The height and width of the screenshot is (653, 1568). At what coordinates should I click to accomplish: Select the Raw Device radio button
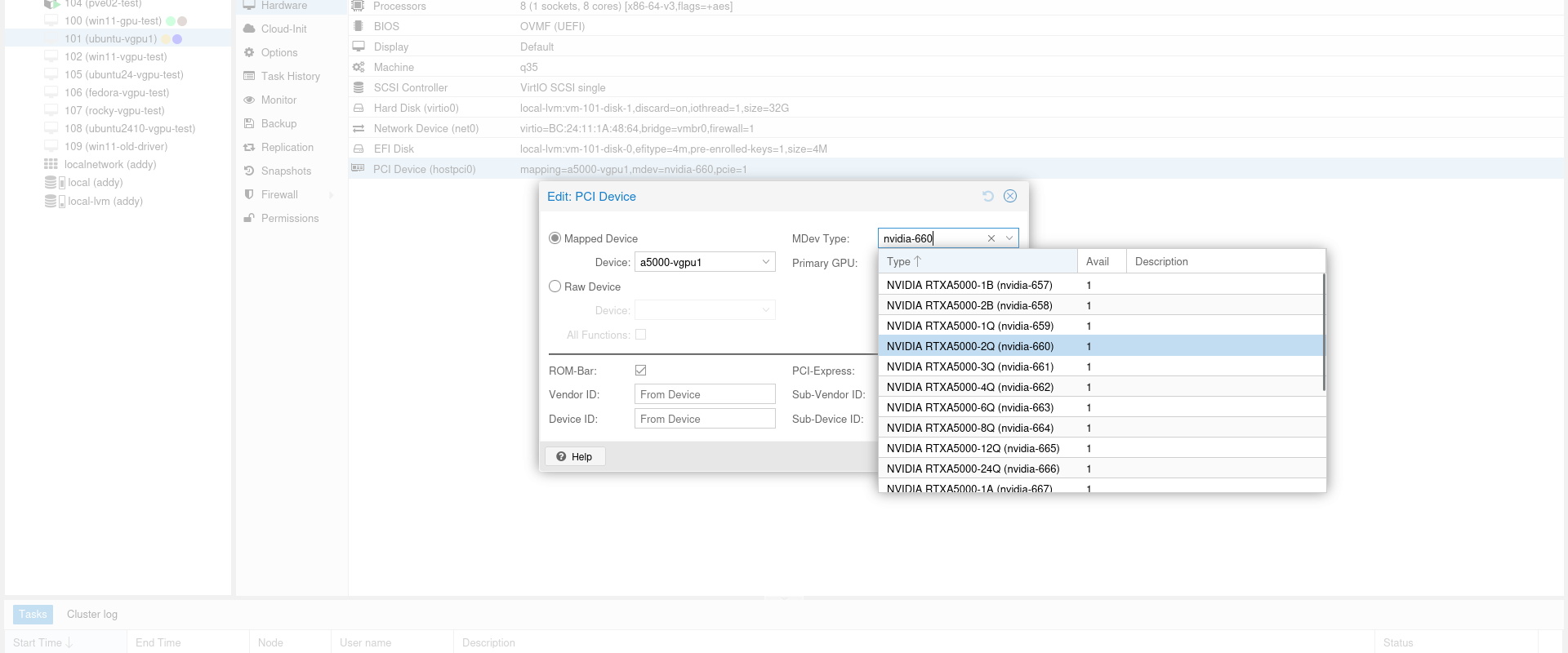[555, 287]
